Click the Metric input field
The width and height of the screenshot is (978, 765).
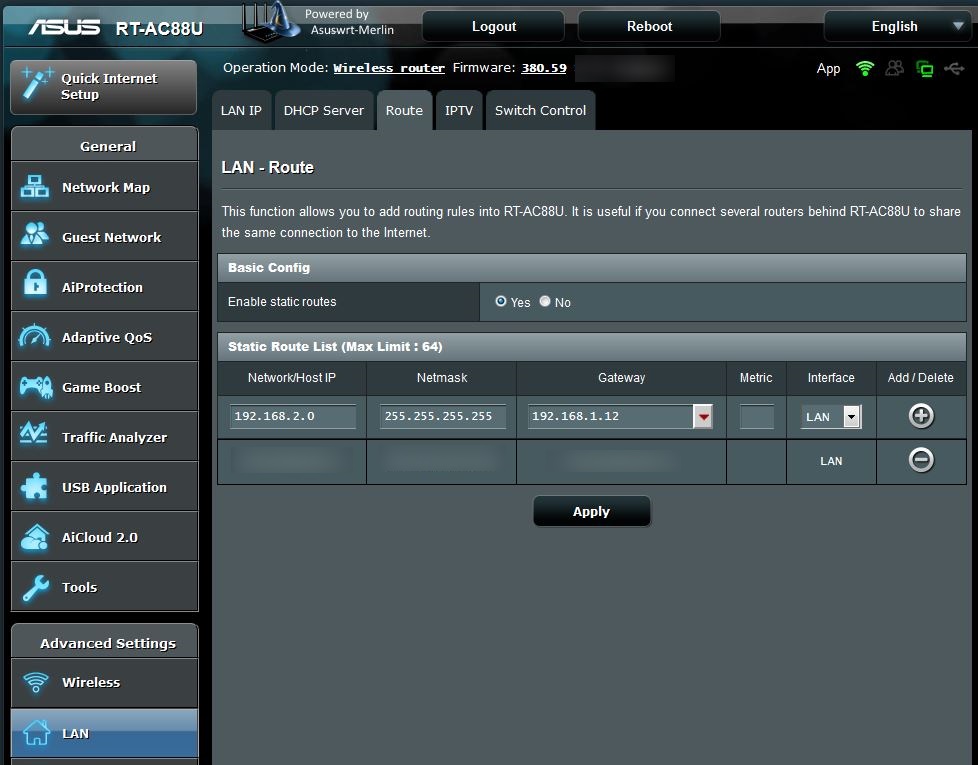tap(756, 416)
